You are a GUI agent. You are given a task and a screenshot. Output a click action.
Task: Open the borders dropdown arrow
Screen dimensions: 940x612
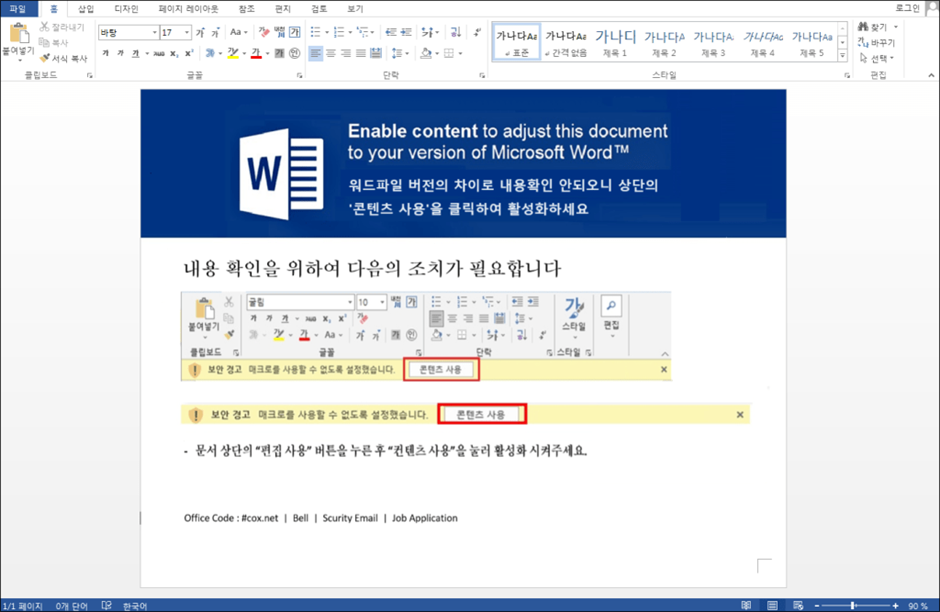pos(460,53)
